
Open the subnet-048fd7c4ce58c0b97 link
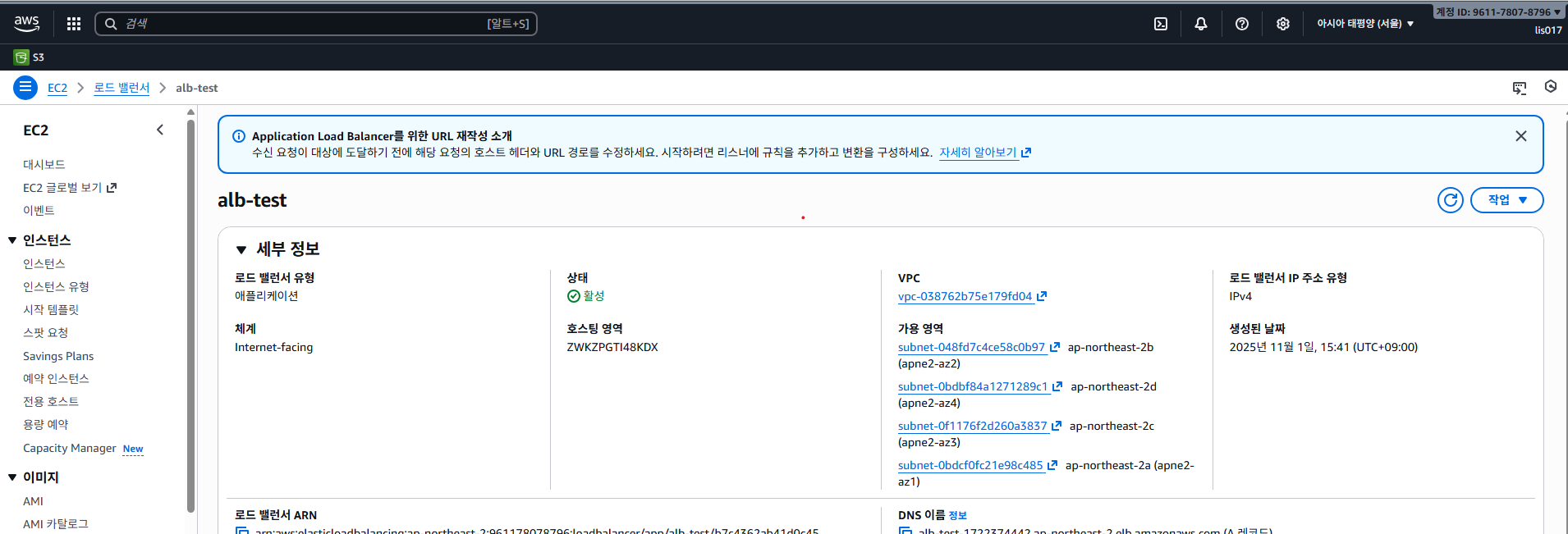(x=971, y=347)
